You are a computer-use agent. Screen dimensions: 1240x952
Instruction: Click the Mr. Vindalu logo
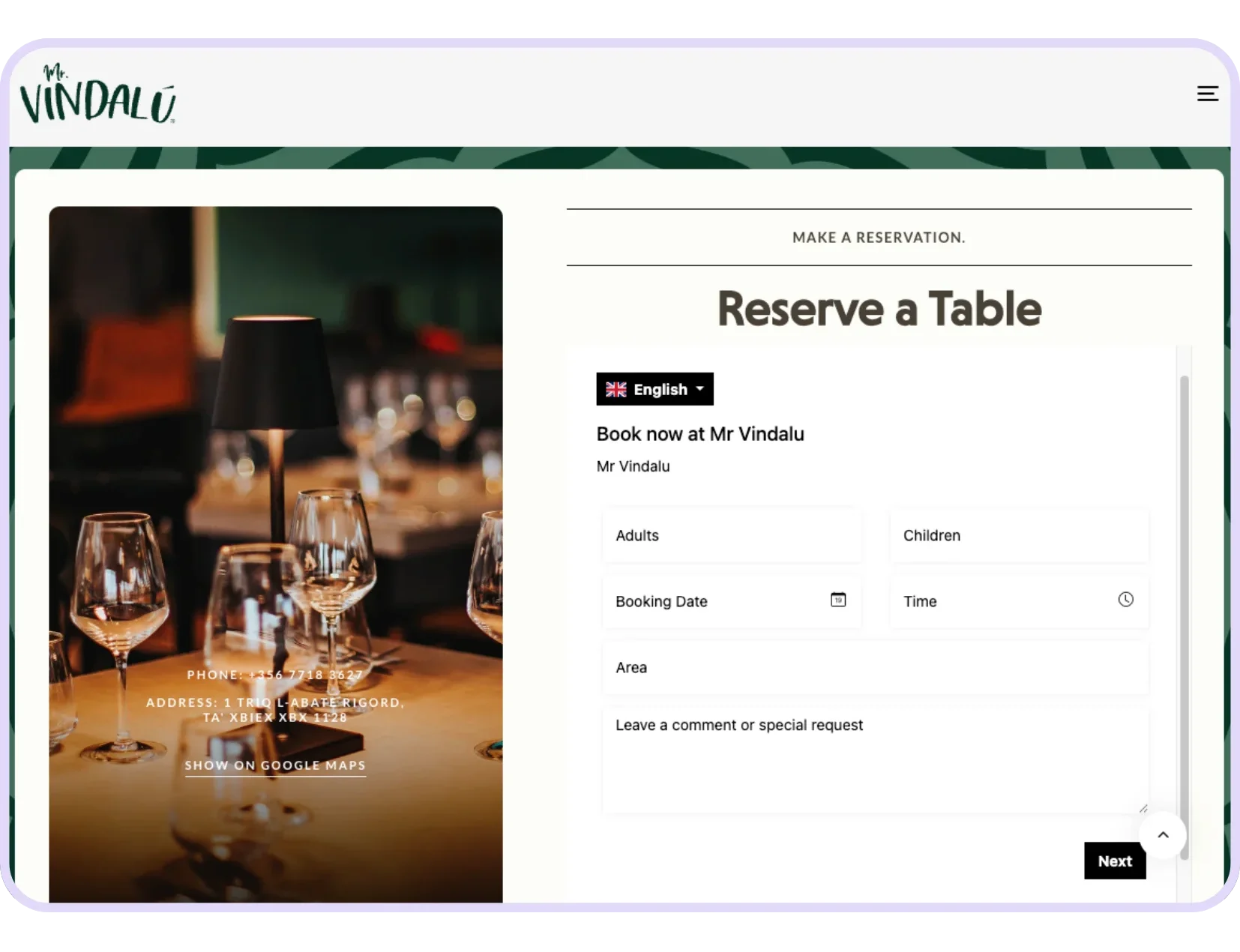98,95
